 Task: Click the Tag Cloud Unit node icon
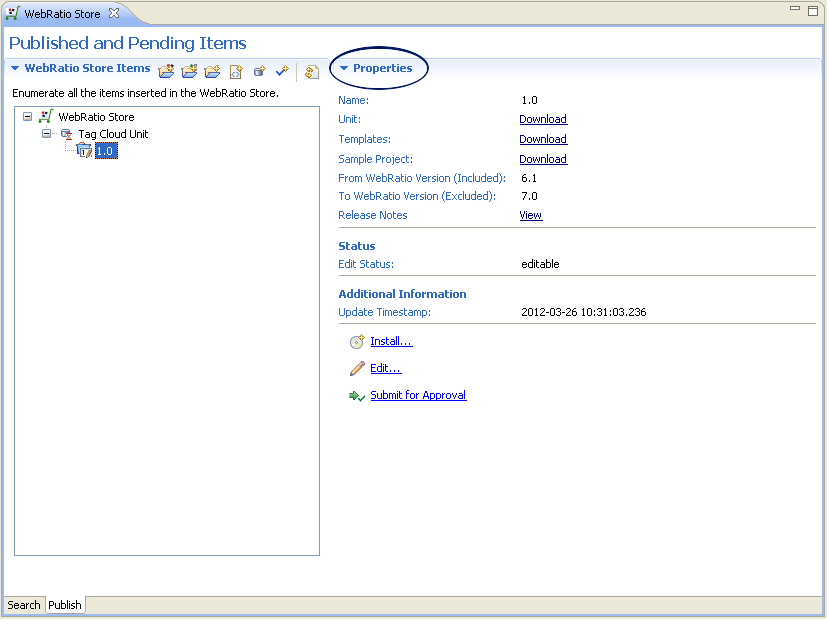66,134
